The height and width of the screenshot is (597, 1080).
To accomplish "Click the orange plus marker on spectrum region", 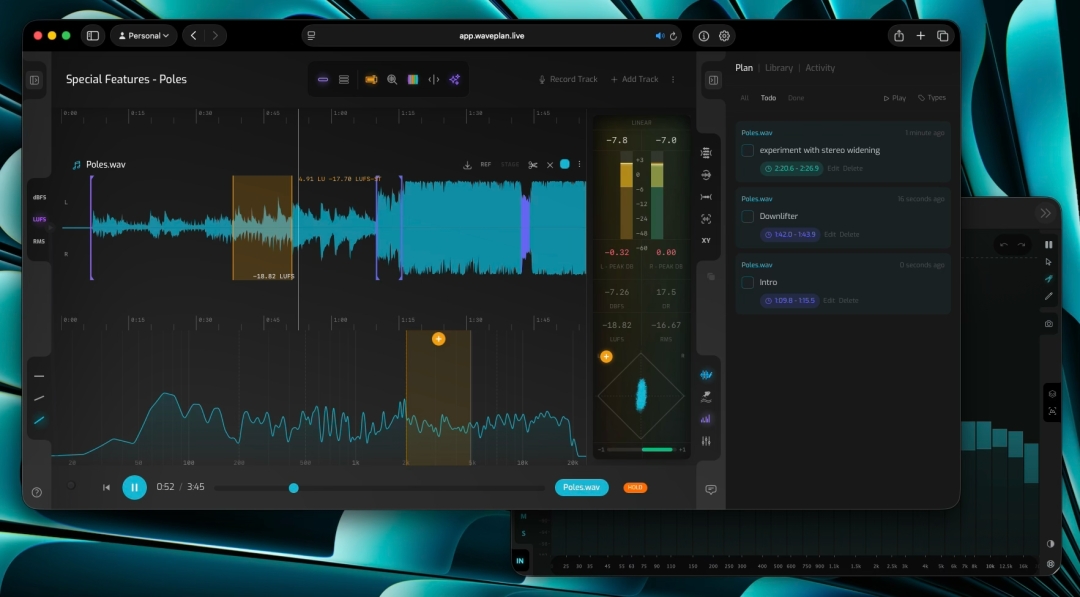I will click(439, 339).
